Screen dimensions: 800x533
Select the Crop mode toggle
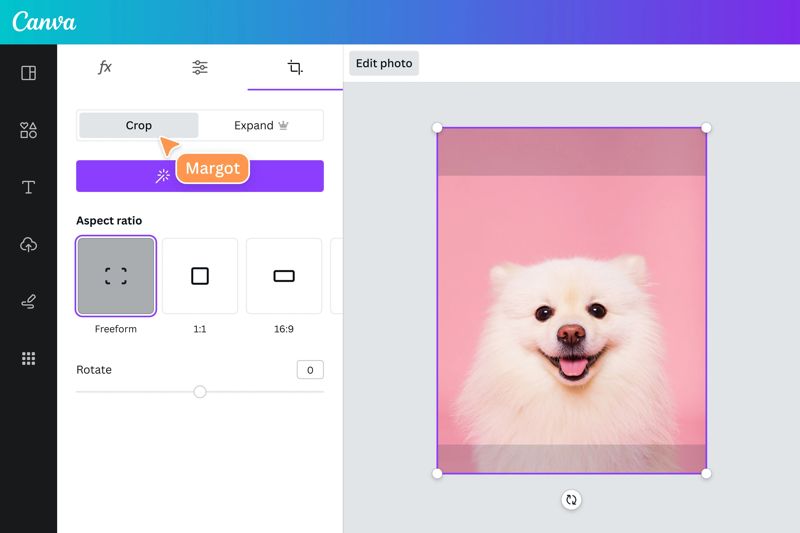[139, 125]
